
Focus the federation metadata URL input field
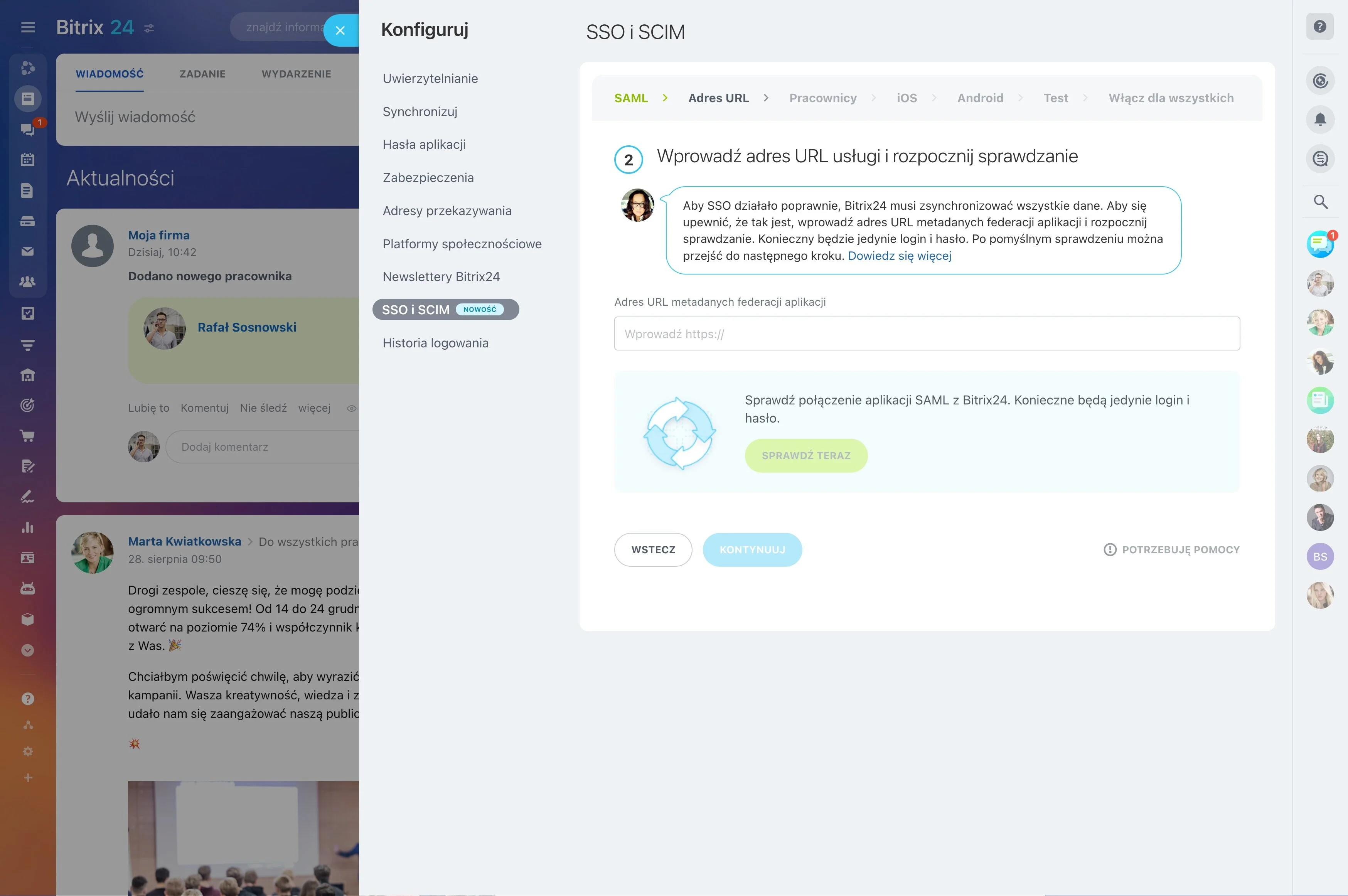point(927,334)
